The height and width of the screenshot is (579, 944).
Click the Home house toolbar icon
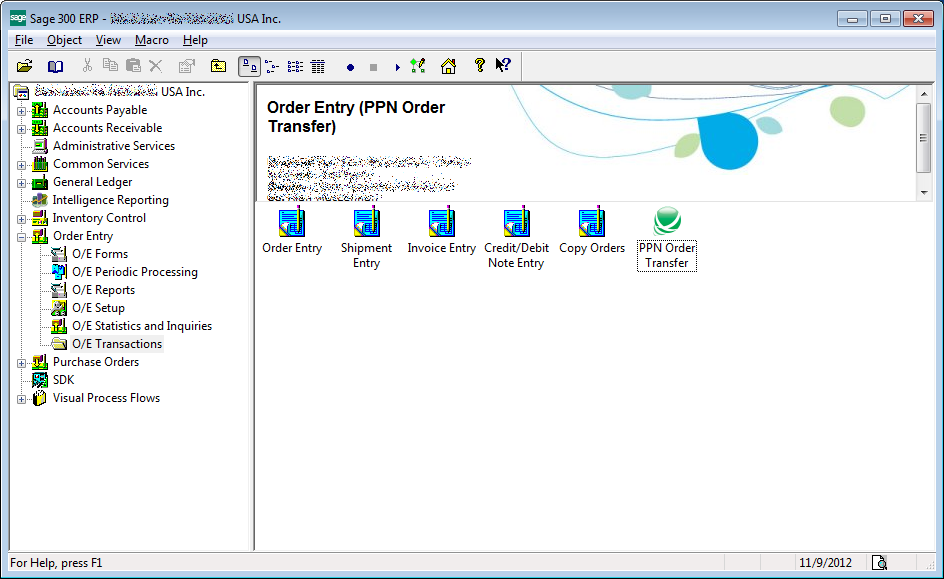coord(449,66)
